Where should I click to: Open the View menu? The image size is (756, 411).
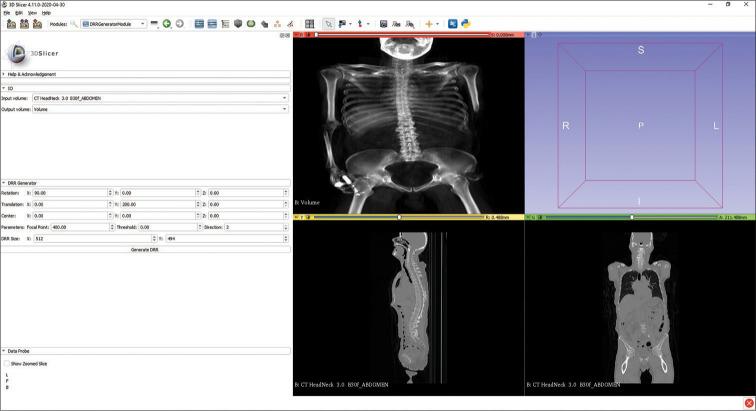click(x=32, y=12)
